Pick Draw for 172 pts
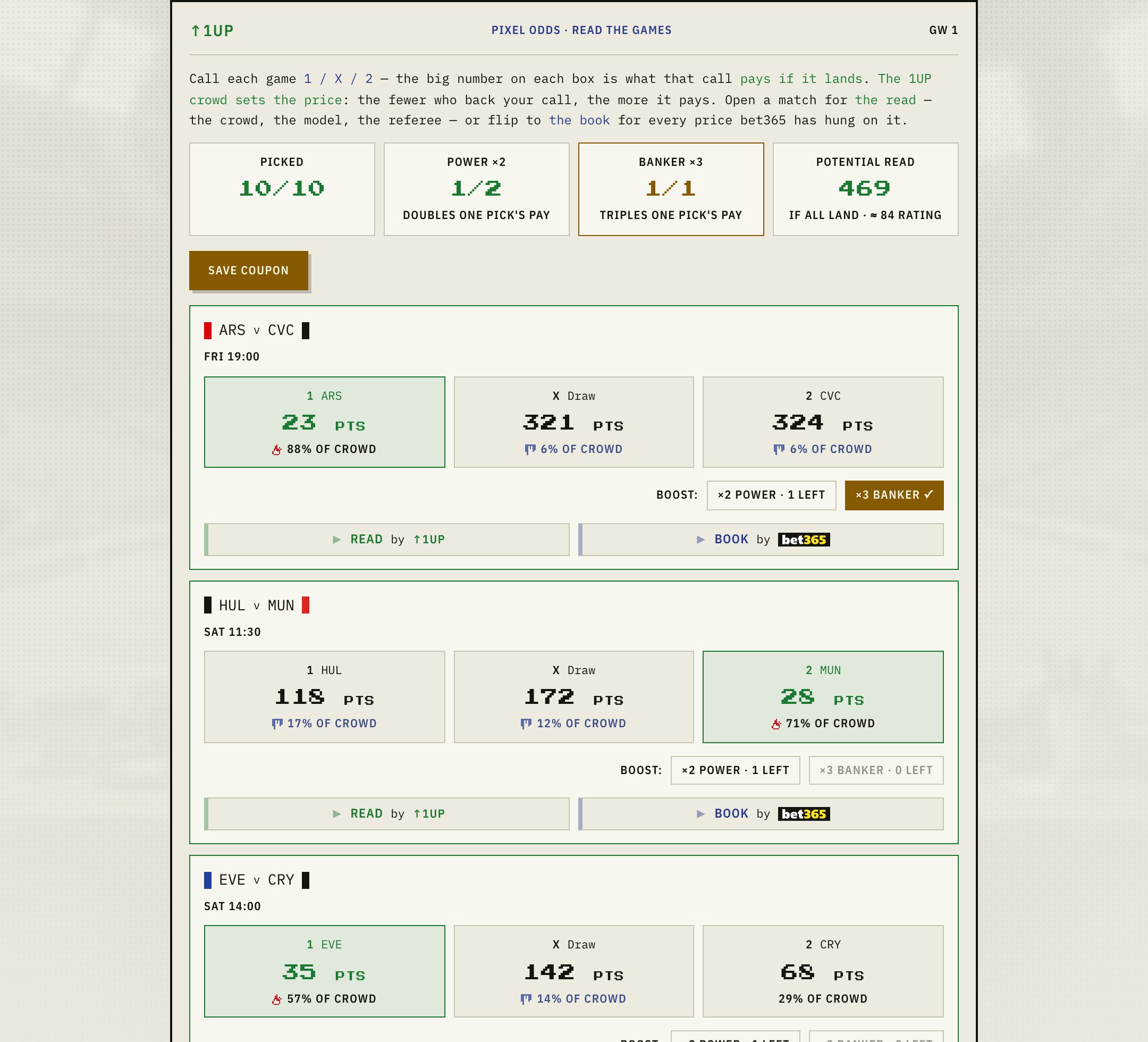 (x=574, y=697)
